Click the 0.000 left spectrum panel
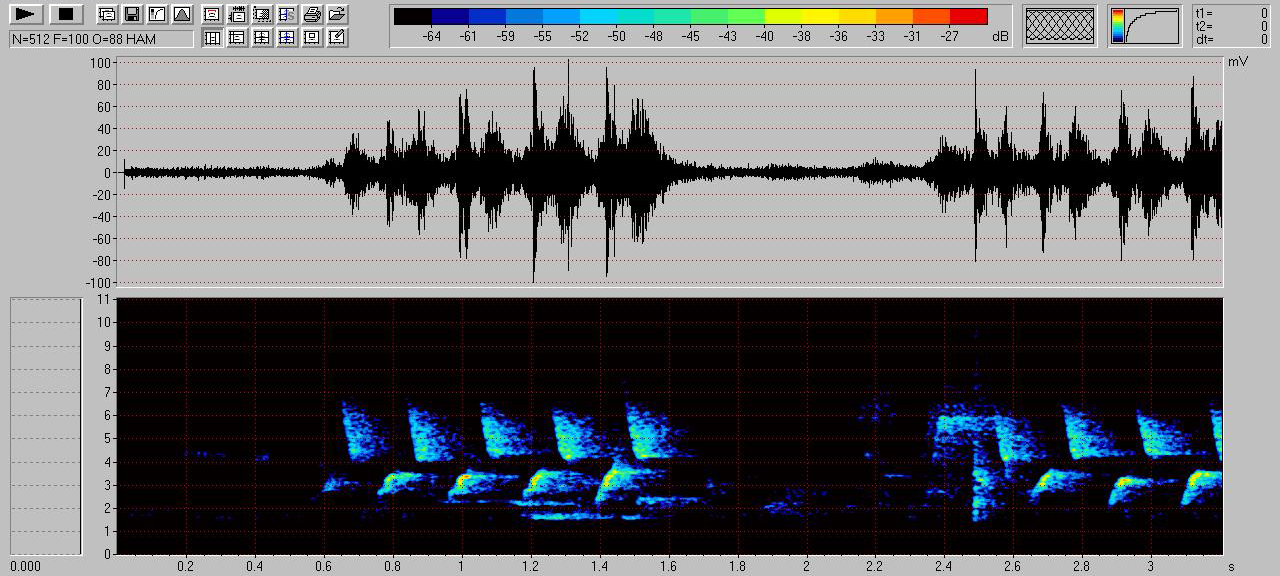This screenshot has height=576, width=1280. [x=45, y=426]
